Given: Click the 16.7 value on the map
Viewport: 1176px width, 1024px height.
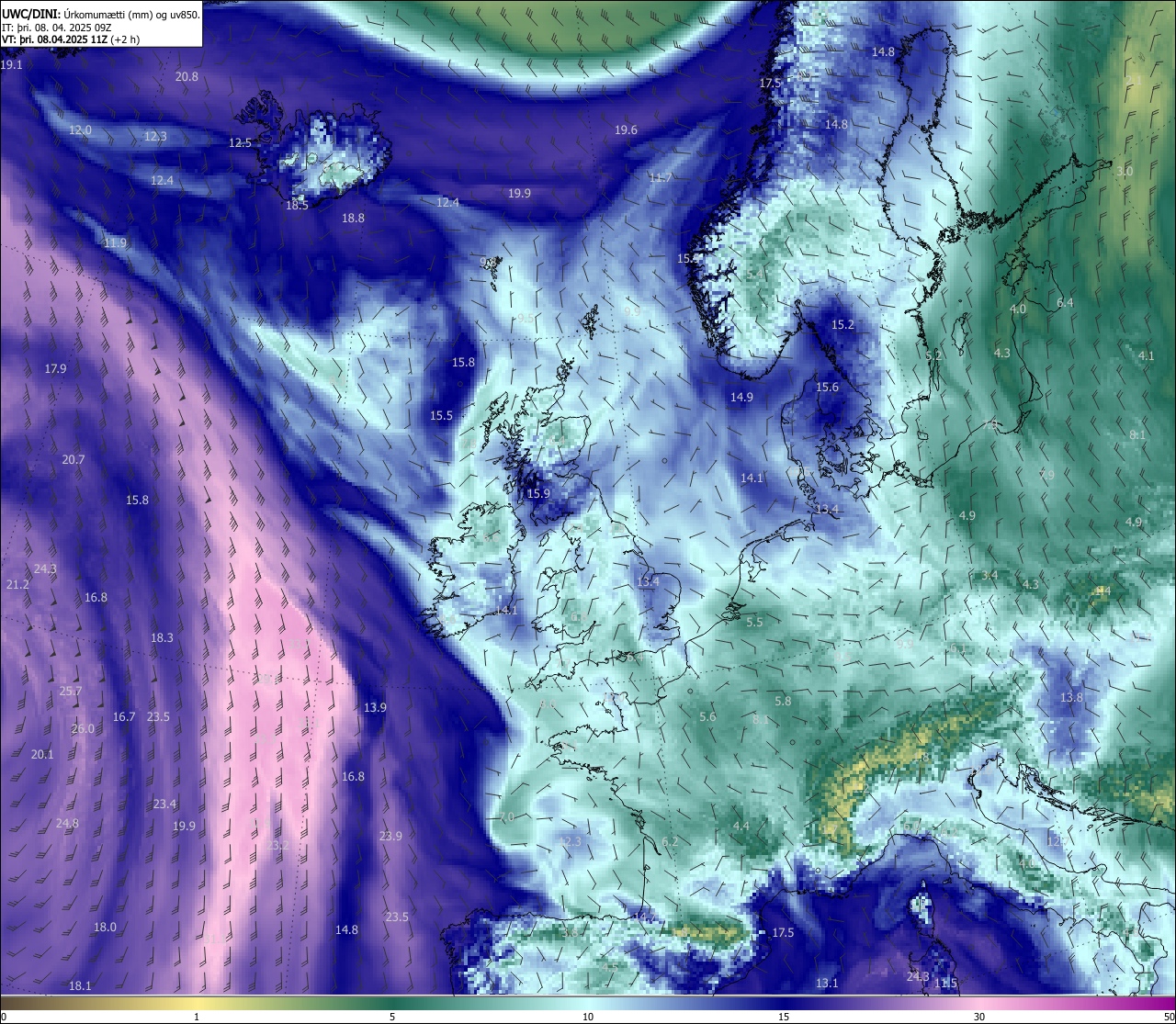Looking at the screenshot, I should (x=124, y=717).
